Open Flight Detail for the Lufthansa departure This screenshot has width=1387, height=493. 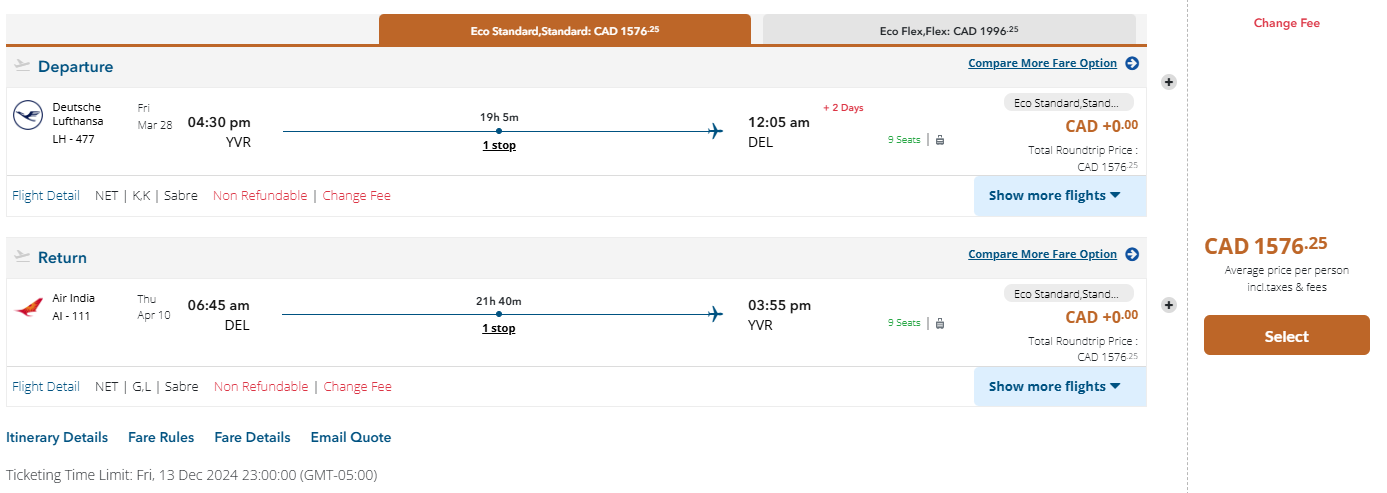click(x=46, y=196)
